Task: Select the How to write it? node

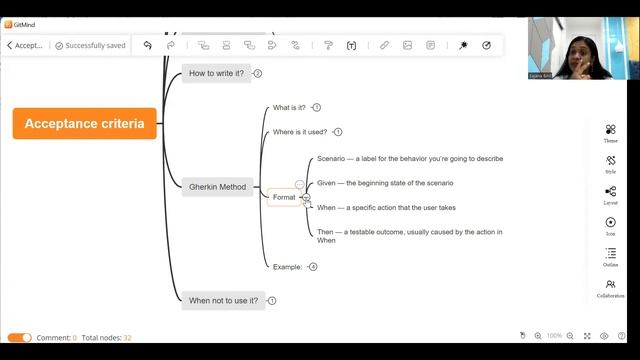Action: [216, 73]
